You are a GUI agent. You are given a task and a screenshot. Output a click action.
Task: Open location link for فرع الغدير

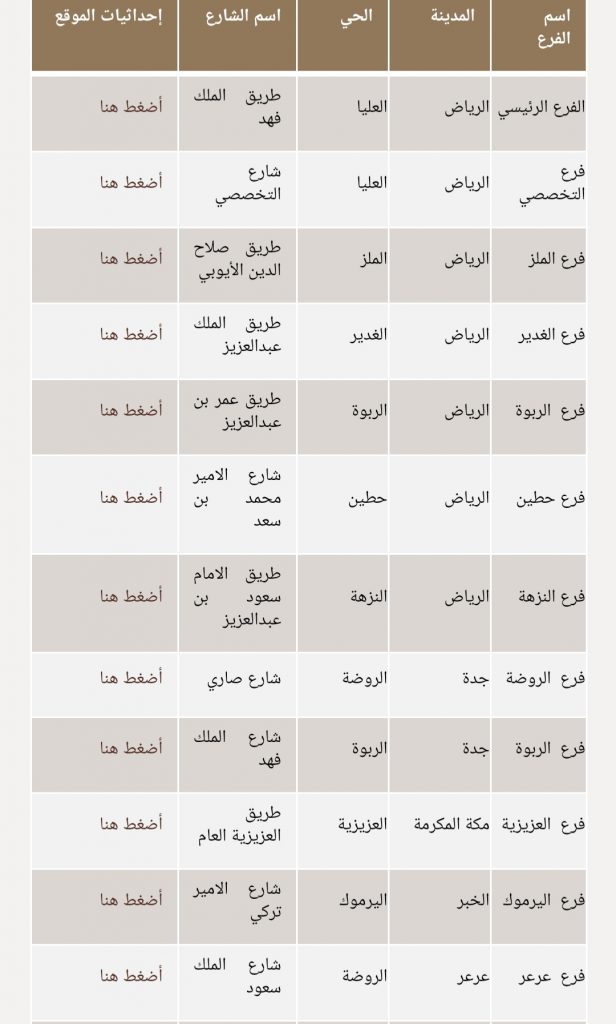pyautogui.click(x=131, y=334)
